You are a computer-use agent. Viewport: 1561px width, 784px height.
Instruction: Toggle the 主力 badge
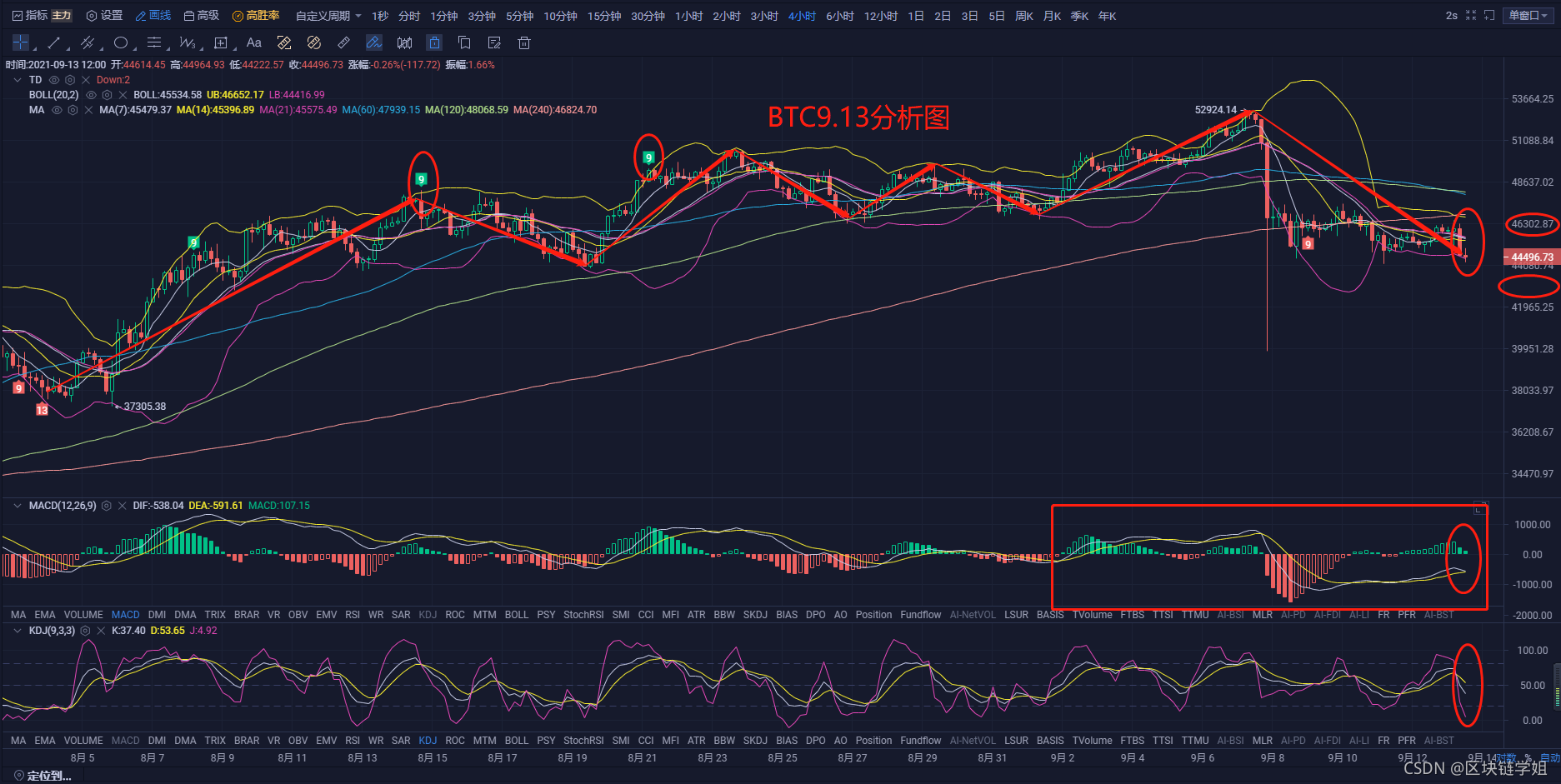(63, 16)
